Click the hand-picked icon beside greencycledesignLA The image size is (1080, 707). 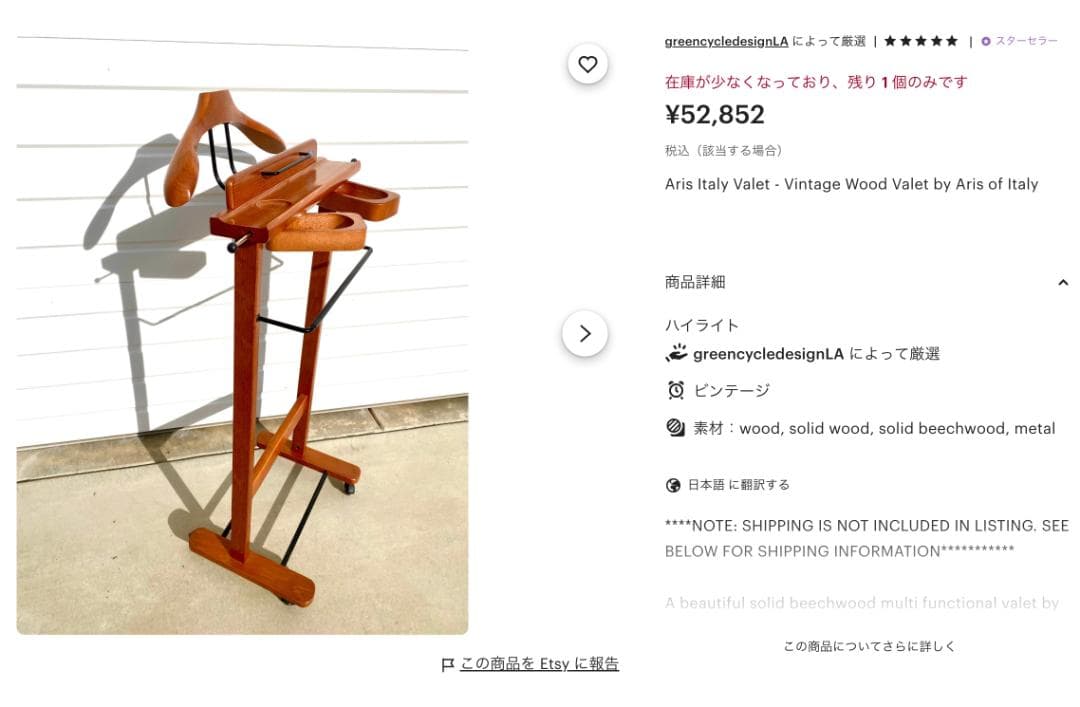(676, 354)
